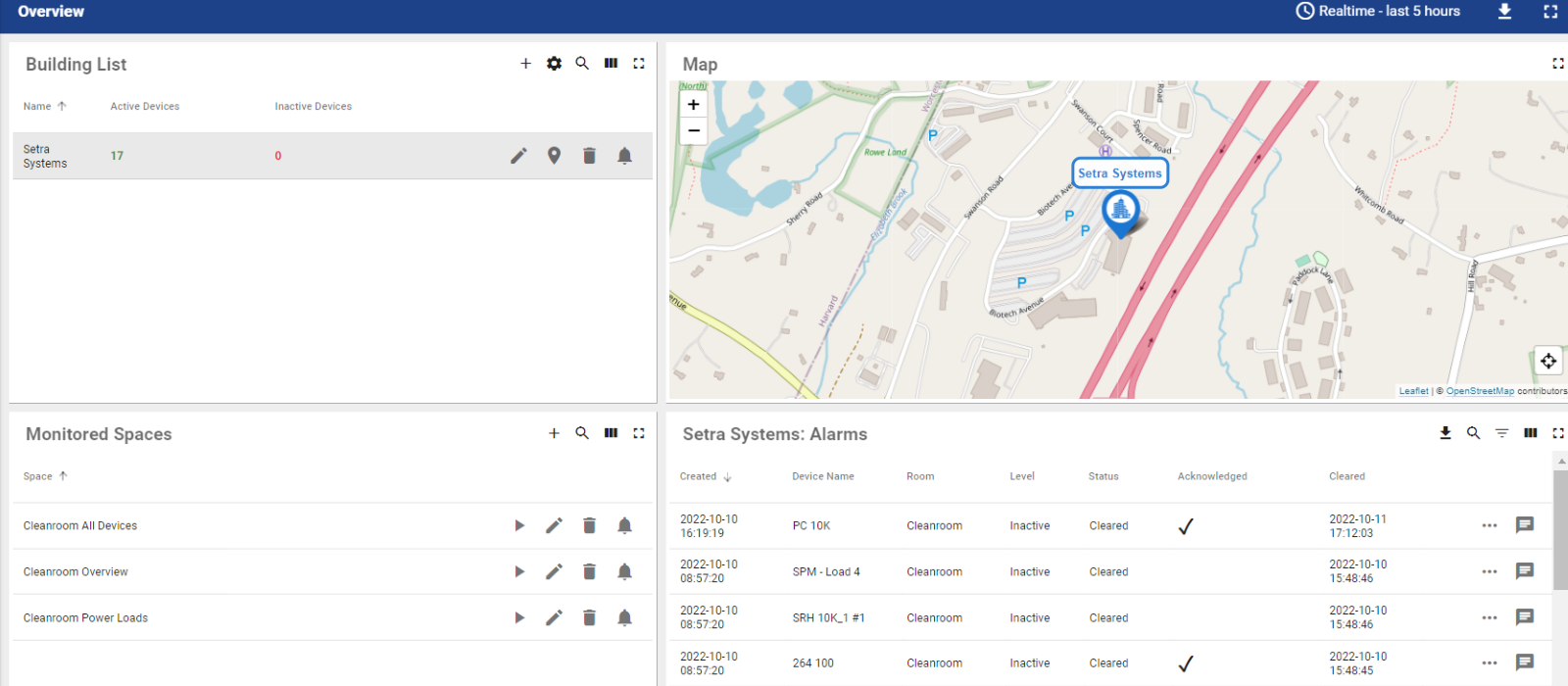Sort alarms by Device Name header

tap(823, 476)
